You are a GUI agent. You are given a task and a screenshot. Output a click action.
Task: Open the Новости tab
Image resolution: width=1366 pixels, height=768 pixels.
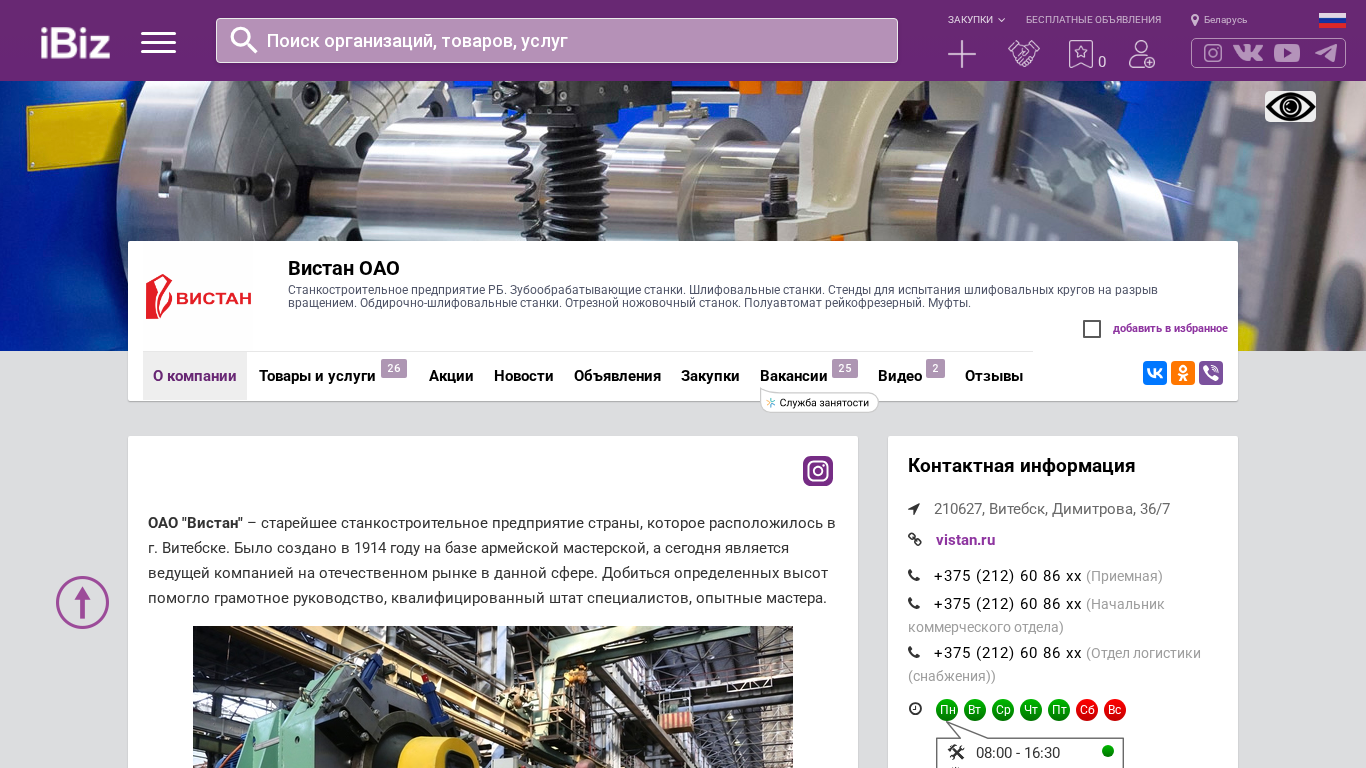pos(524,376)
